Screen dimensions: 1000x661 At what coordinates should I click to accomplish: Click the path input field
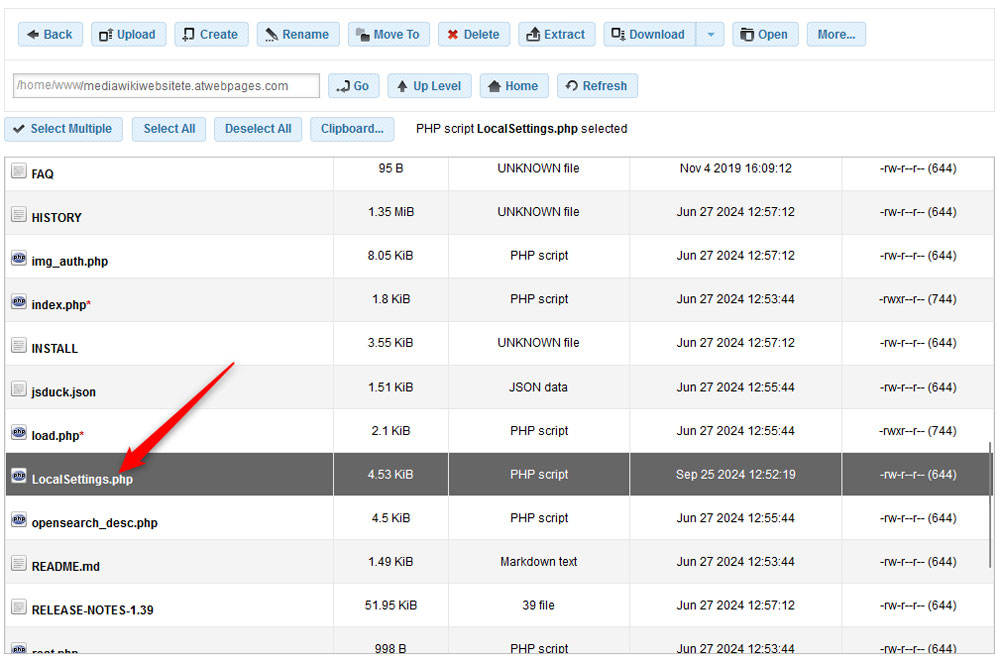point(165,85)
